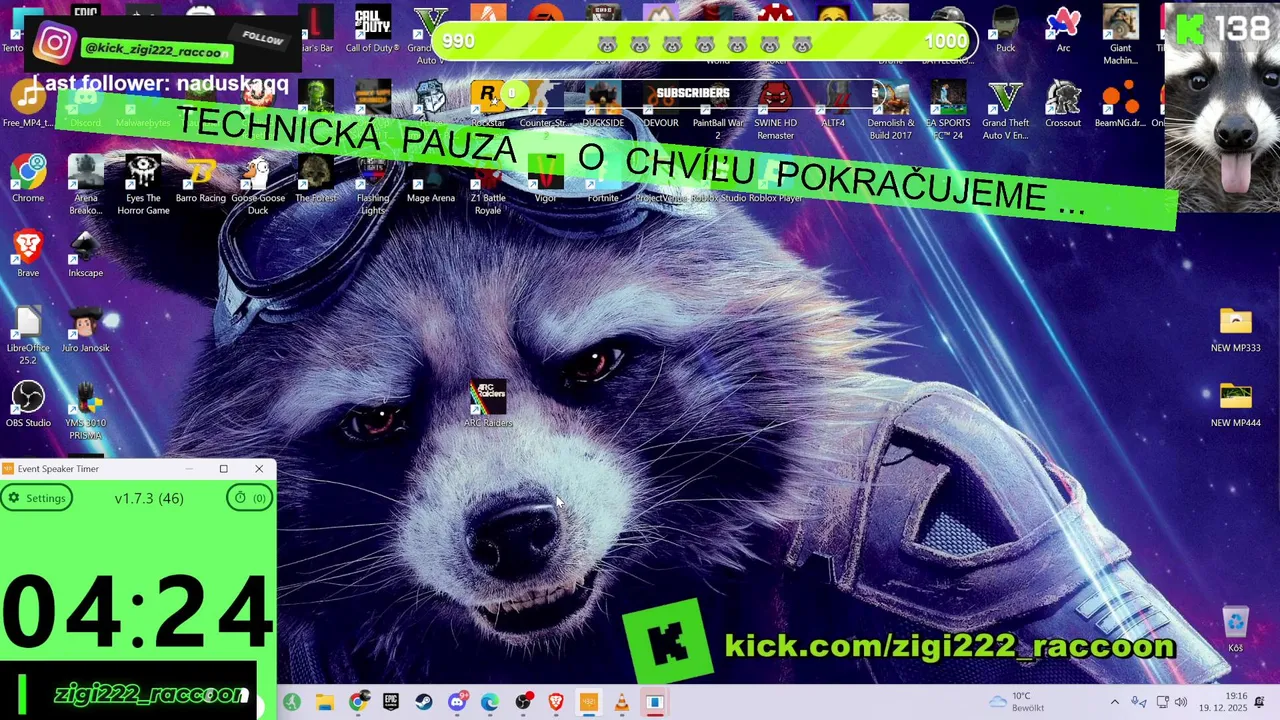1280x720 pixels.
Task: Open the BeamNG.drive desktop shortcut
Action: pyautogui.click(x=1121, y=103)
